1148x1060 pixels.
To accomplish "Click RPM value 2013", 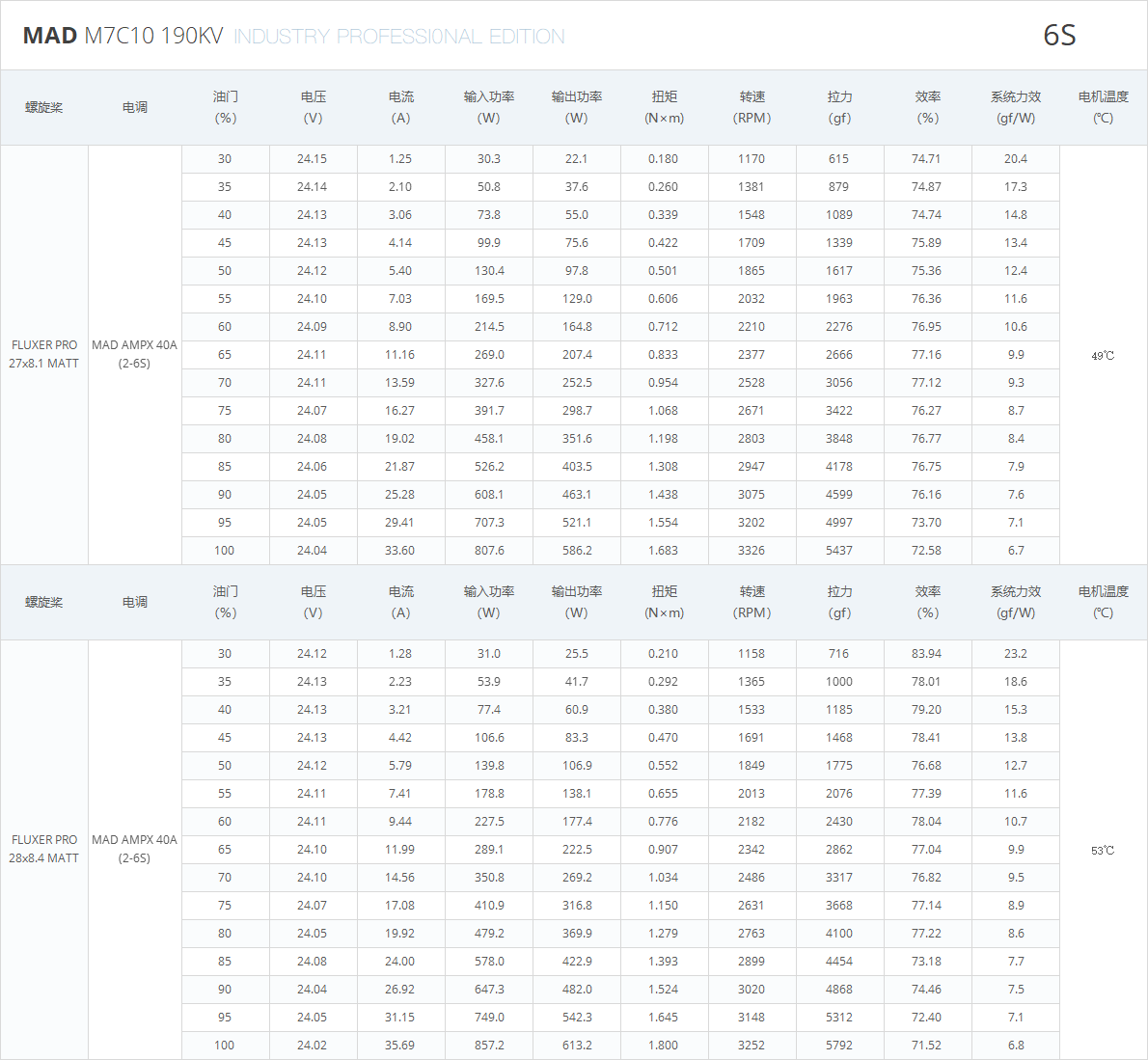I will 752,794.
